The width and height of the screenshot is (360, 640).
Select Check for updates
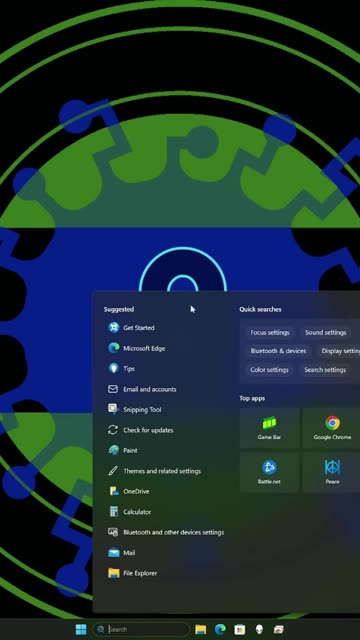(x=140, y=430)
